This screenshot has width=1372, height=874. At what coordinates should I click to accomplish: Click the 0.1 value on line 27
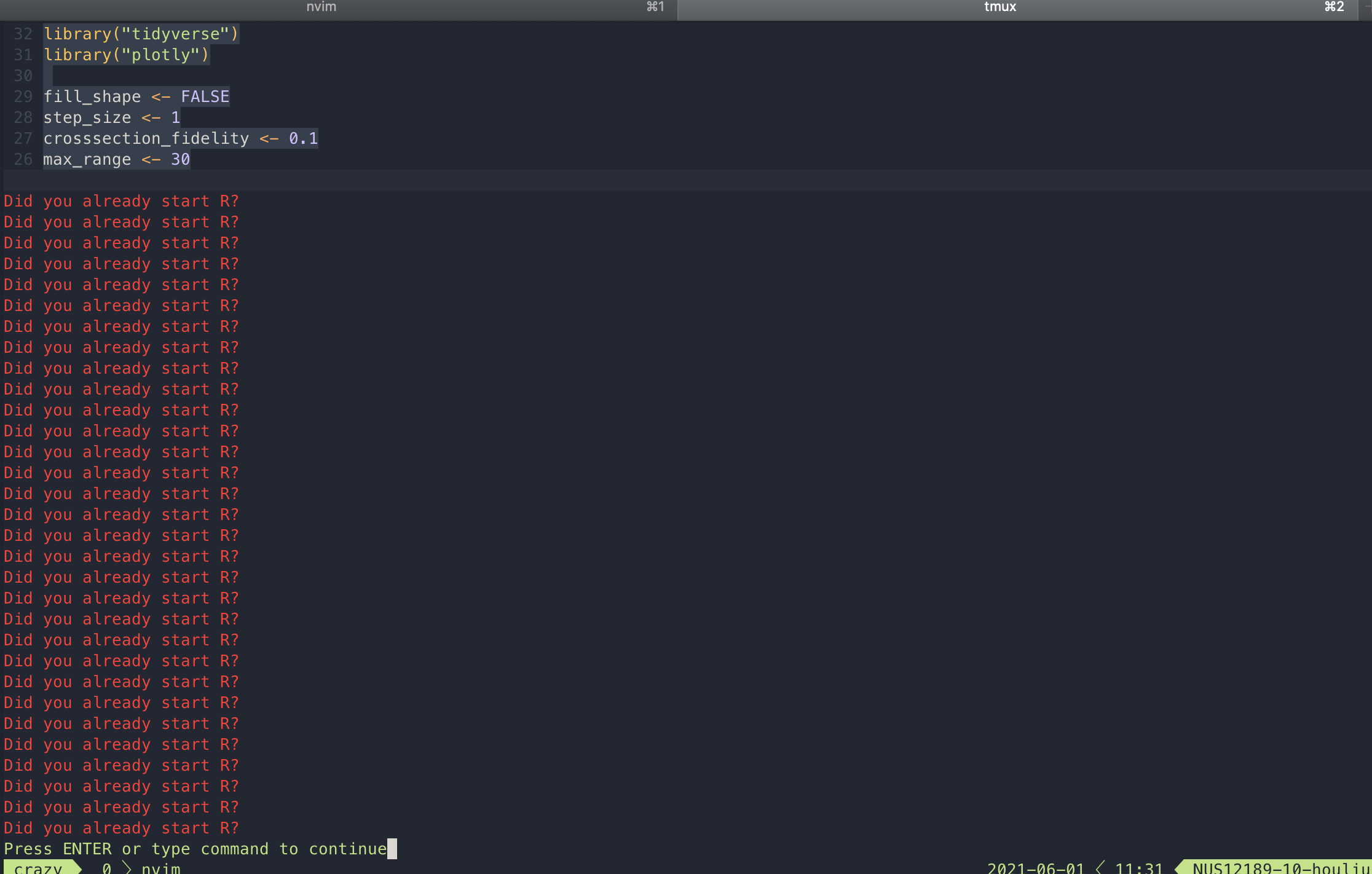click(x=303, y=138)
